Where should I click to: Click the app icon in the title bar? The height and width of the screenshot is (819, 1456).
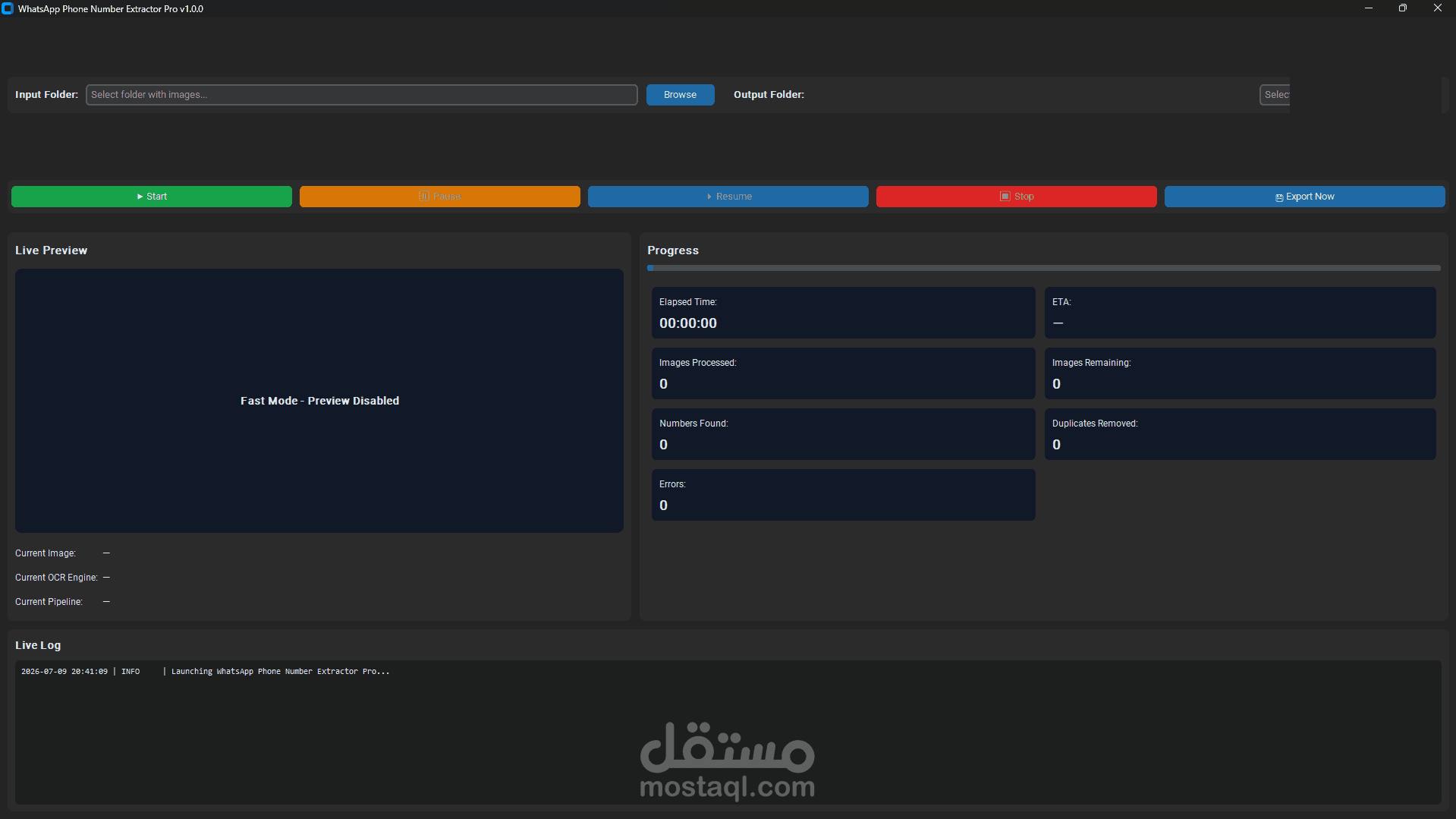pyautogui.click(x=8, y=8)
